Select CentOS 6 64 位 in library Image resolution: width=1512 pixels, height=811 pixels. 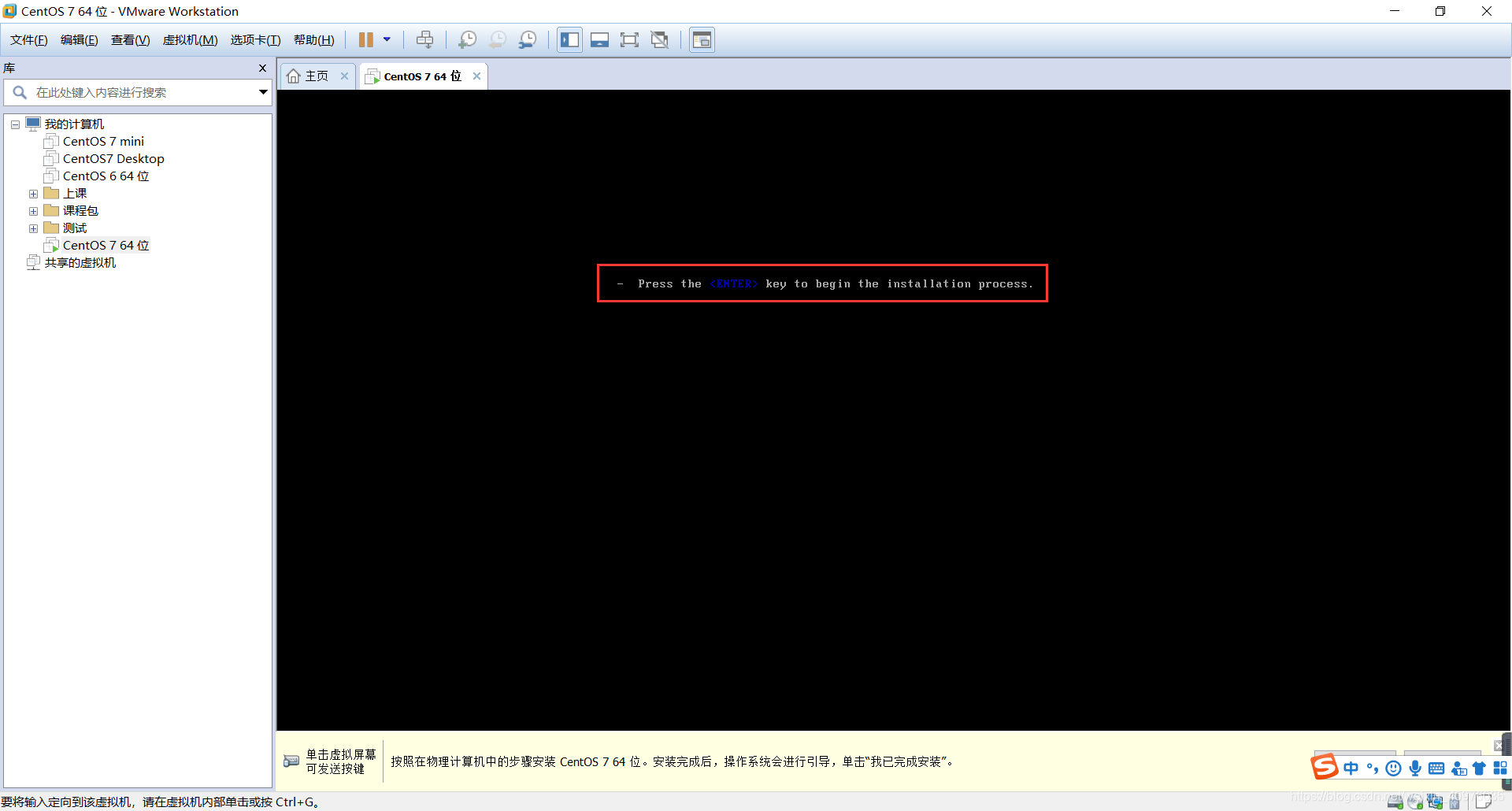(106, 176)
